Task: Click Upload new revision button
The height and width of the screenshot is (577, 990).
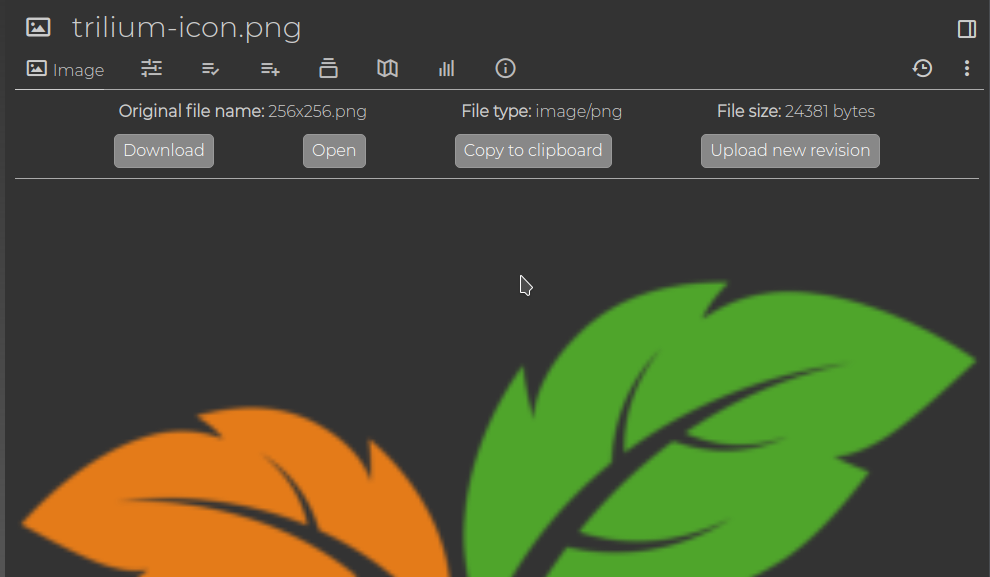Action: coord(790,151)
